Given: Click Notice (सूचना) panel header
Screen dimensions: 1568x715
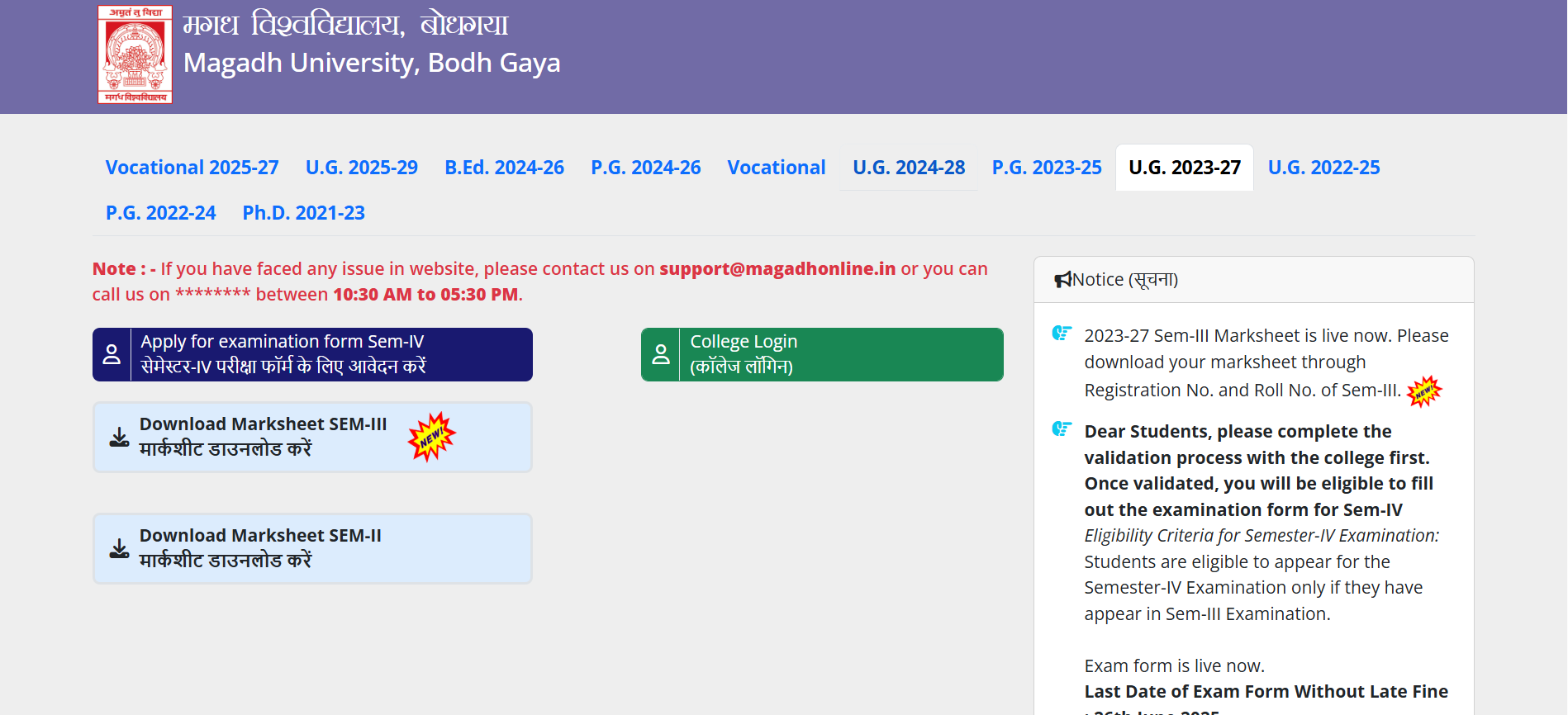Looking at the screenshot, I should [x=1253, y=280].
